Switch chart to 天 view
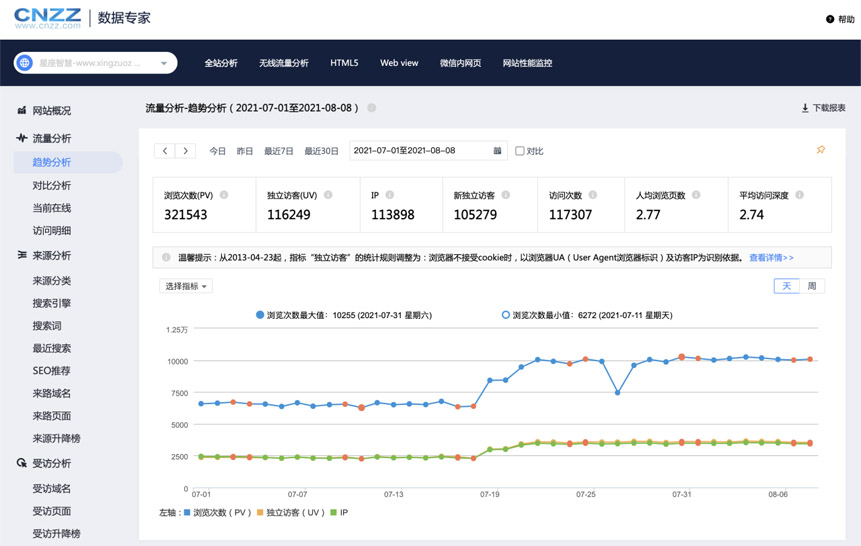Screen dimensions: 861x546 point(786,286)
